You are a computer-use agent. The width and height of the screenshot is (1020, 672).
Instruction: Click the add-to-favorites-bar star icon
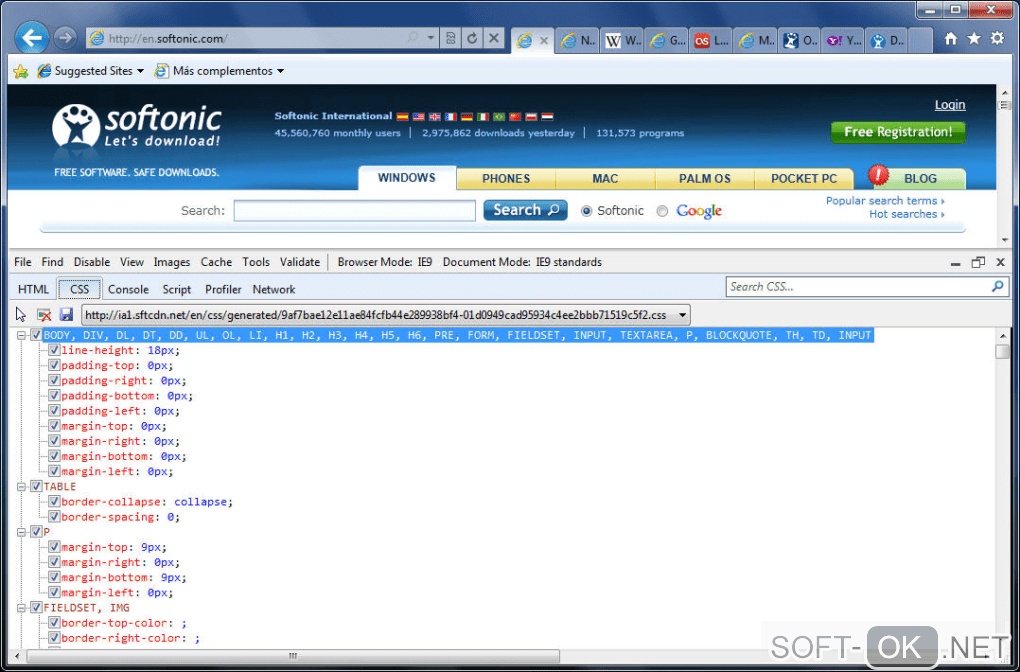21,71
